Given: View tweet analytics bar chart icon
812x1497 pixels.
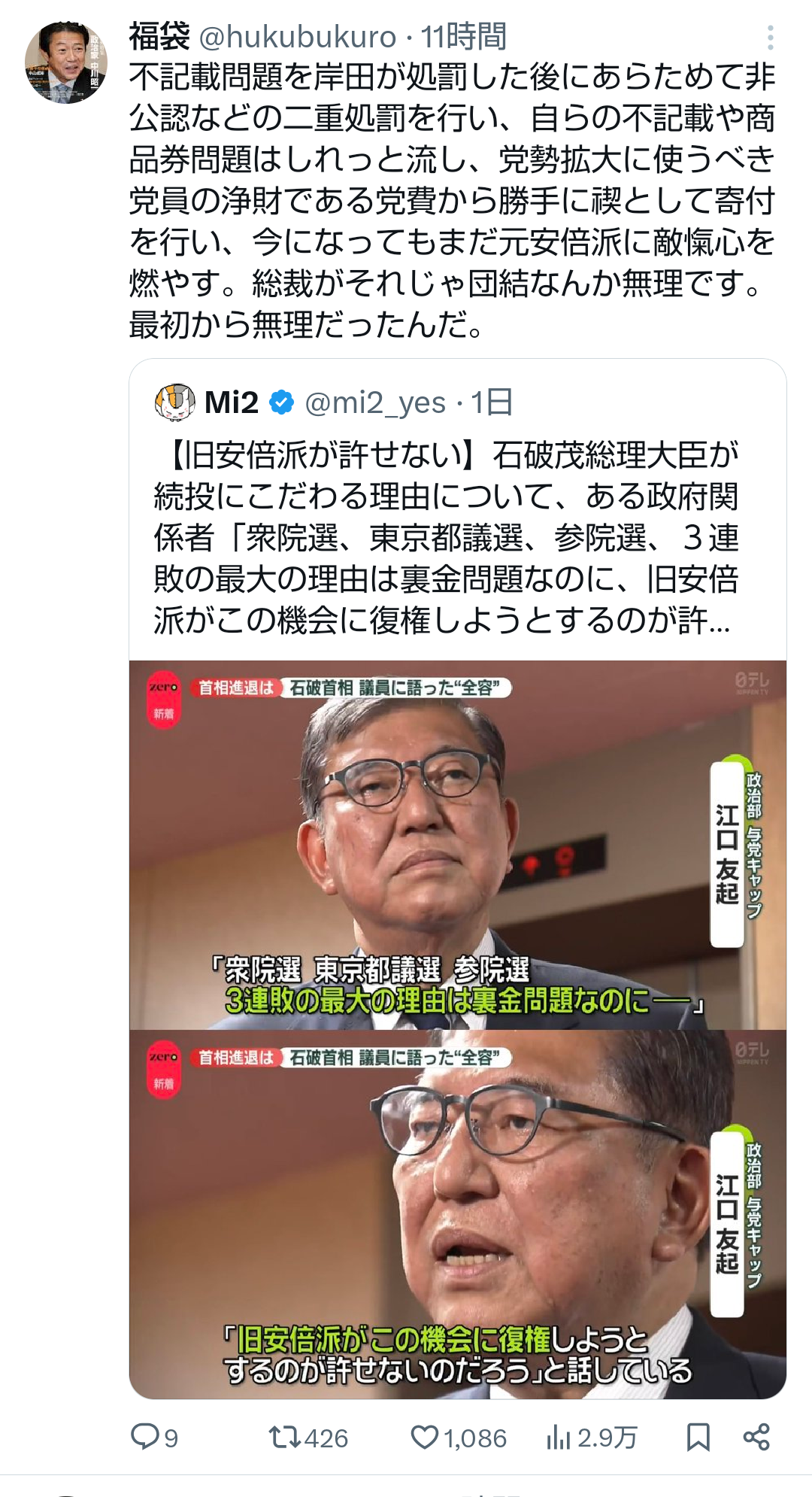Looking at the screenshot, I should (x=558, y=1438).
